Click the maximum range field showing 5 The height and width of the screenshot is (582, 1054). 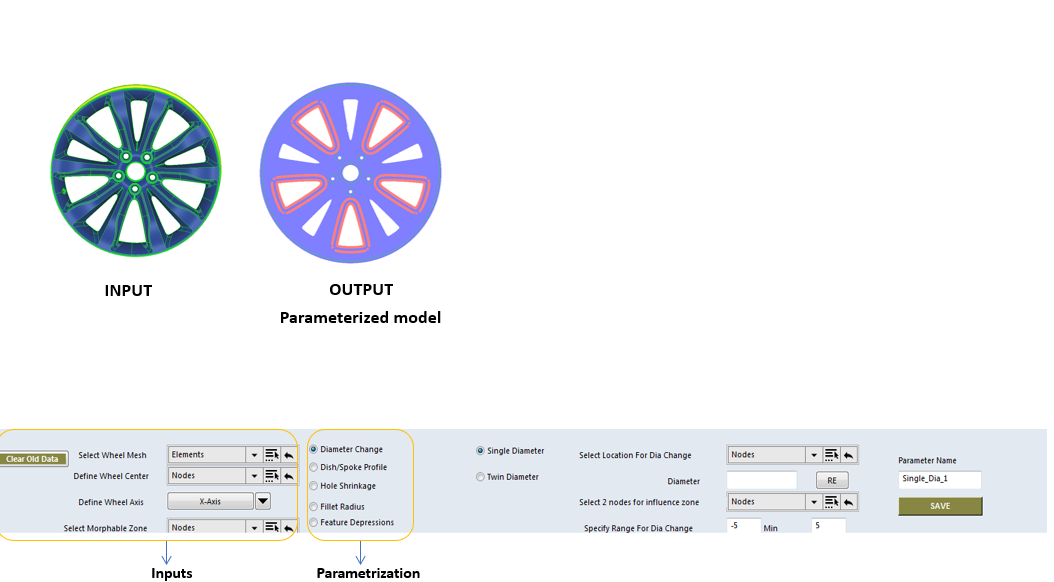coord(828,526)
